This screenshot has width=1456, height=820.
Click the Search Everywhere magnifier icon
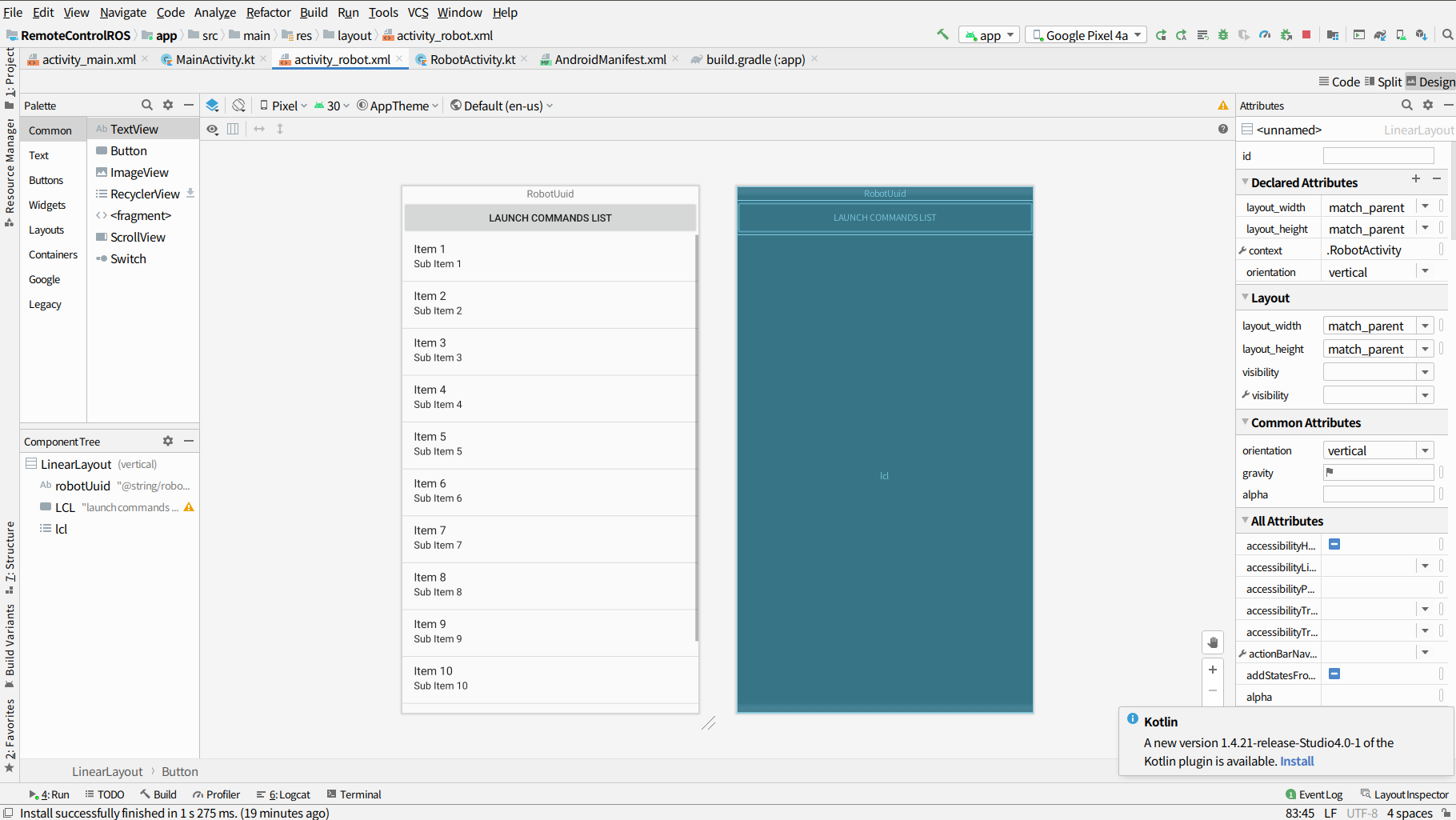pos(1447,35)
